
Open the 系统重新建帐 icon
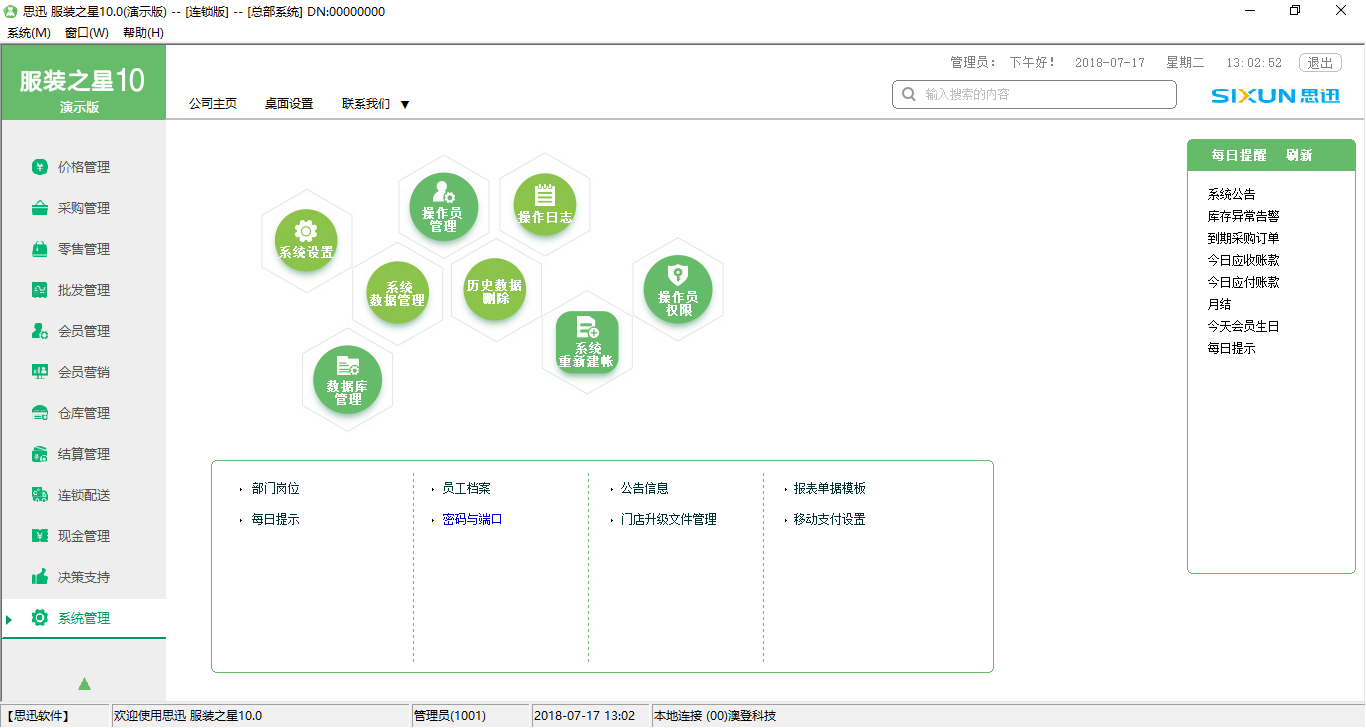[587, 342]
